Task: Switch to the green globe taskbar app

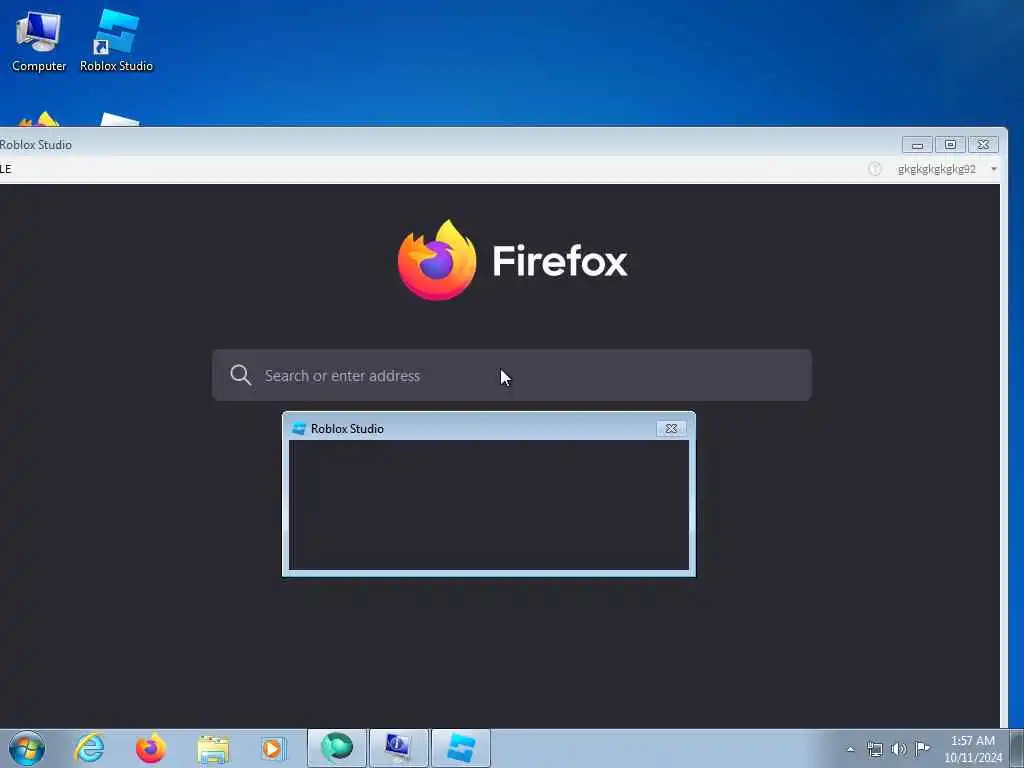Action: [337, 748]
